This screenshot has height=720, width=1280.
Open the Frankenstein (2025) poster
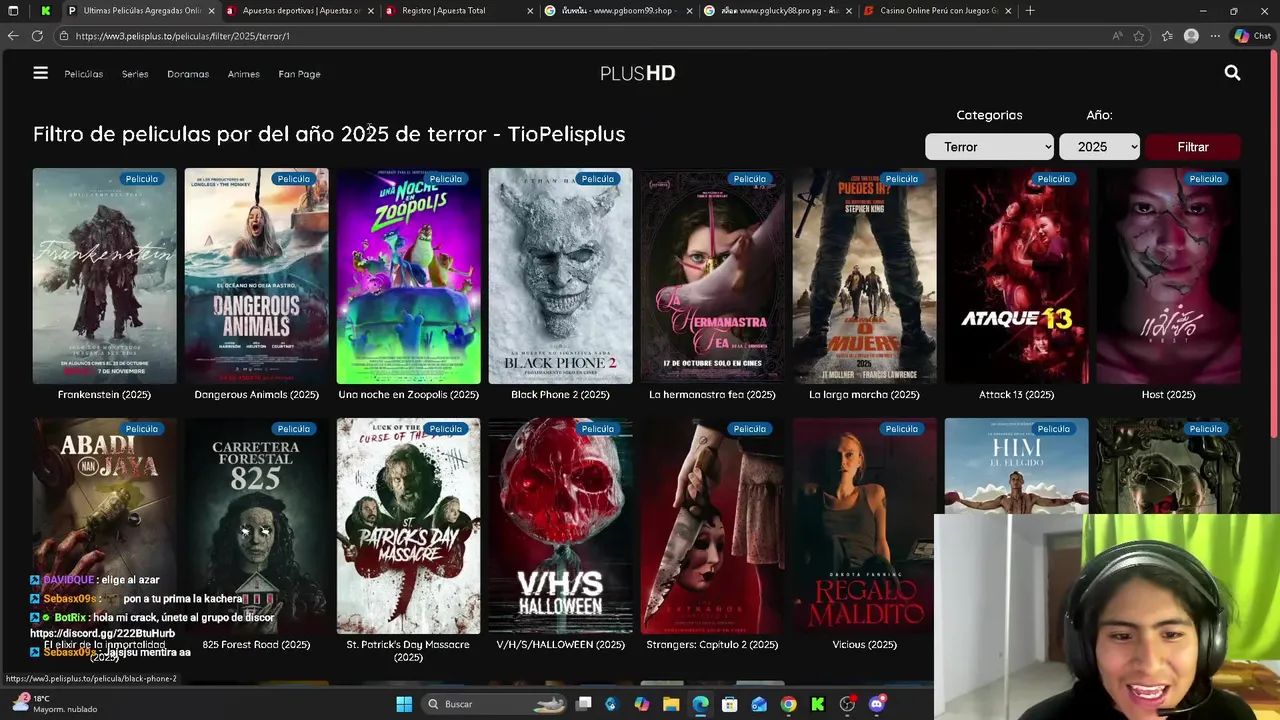pyautogui.click(x=104, y=276)
